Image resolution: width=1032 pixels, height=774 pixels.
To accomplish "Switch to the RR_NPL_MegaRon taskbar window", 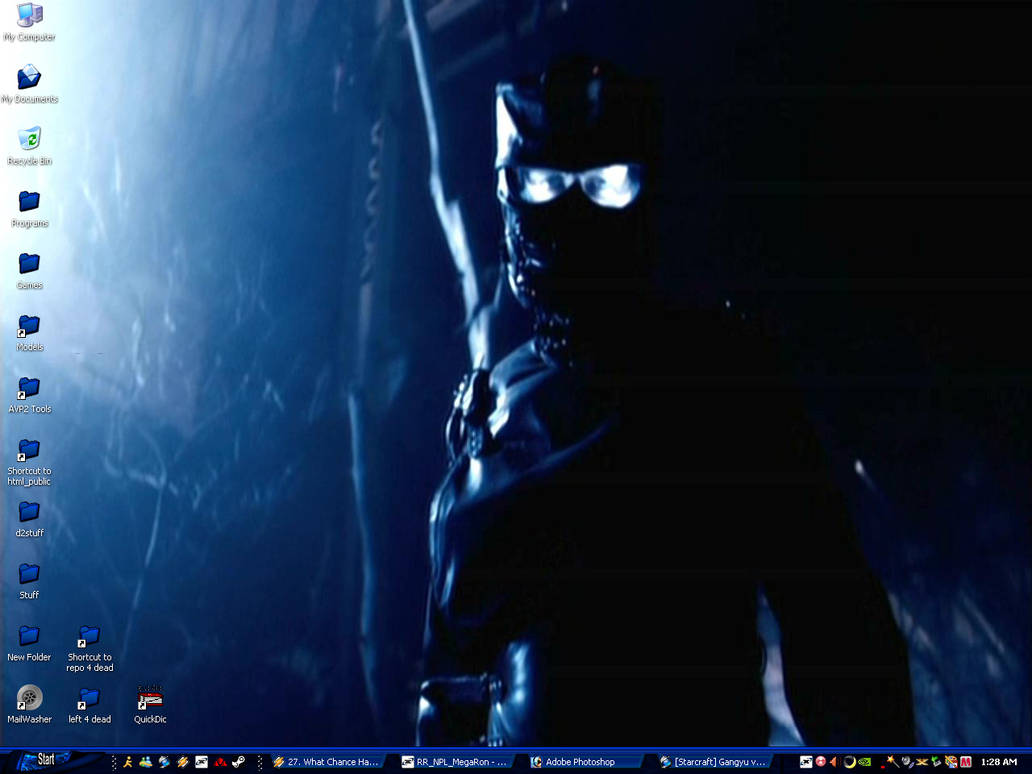I will pos(455,762).
